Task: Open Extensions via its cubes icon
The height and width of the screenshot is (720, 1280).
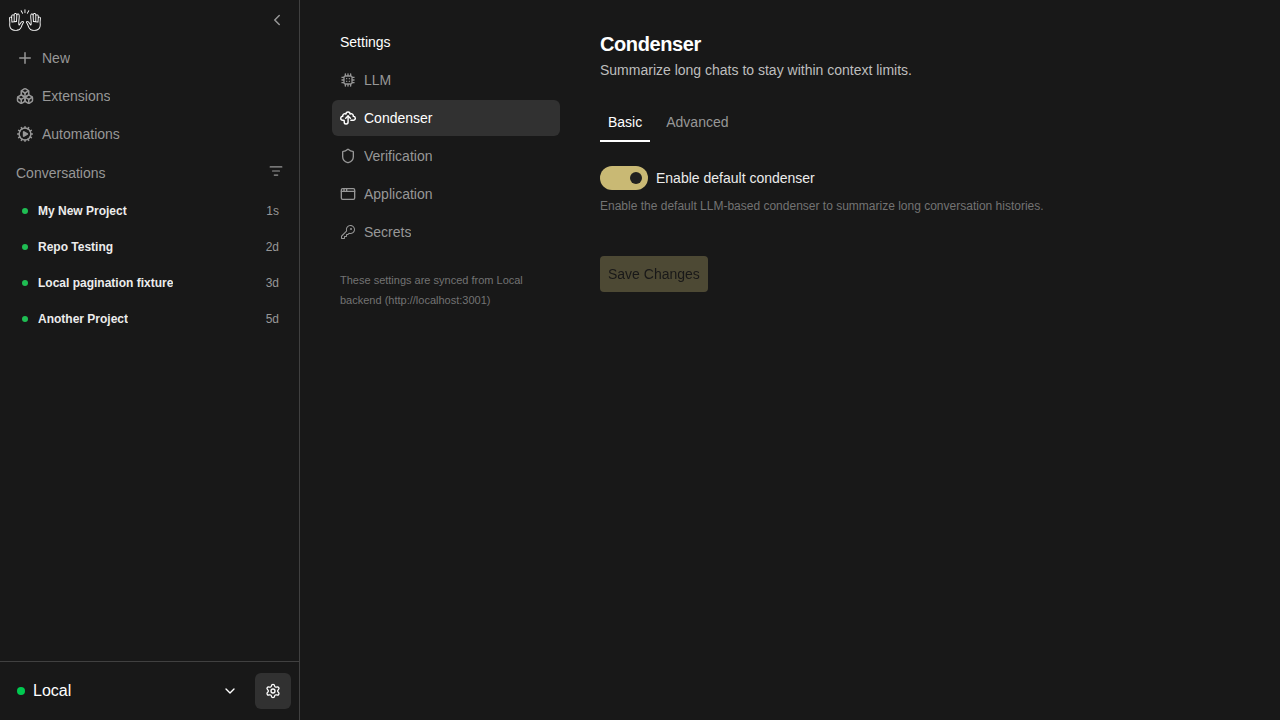Action: tap(25, 96)
